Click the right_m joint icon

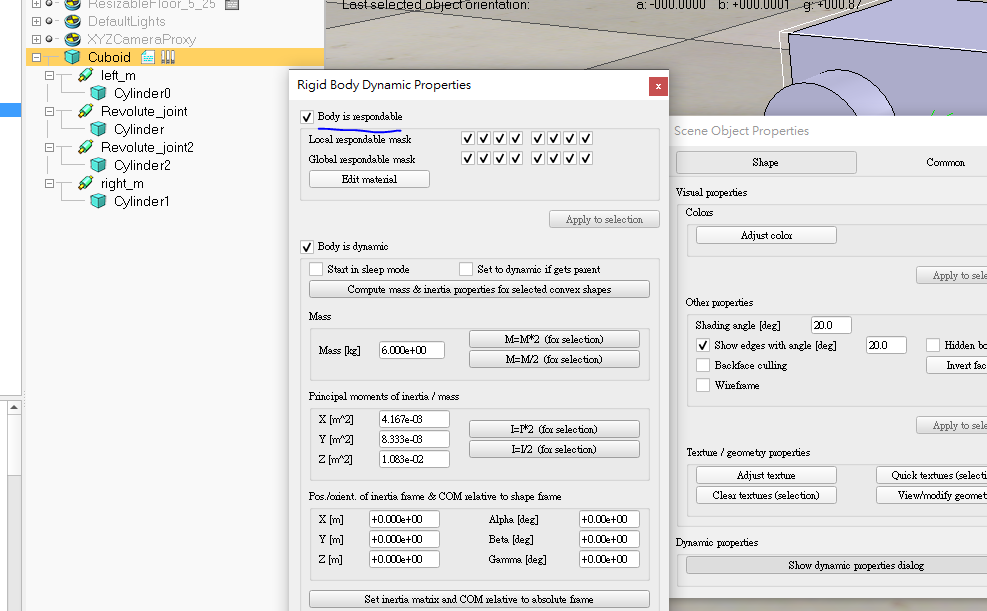86,183
